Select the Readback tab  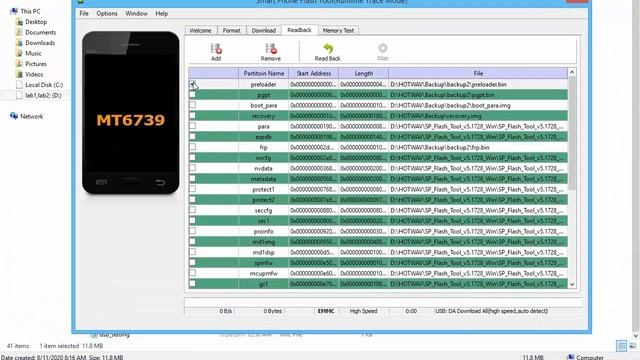(300, 30)
